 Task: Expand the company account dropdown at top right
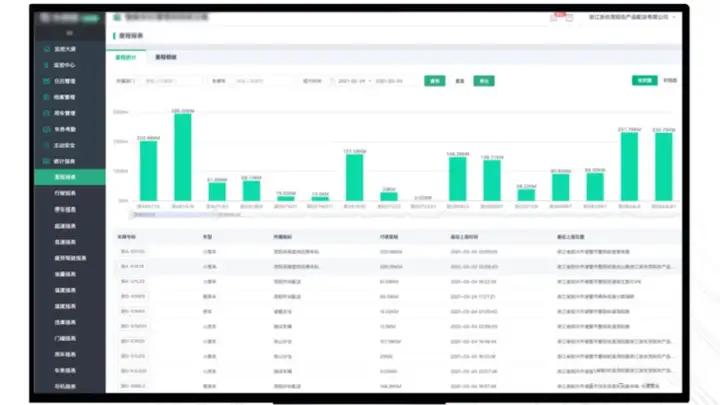tap(632, 17)
